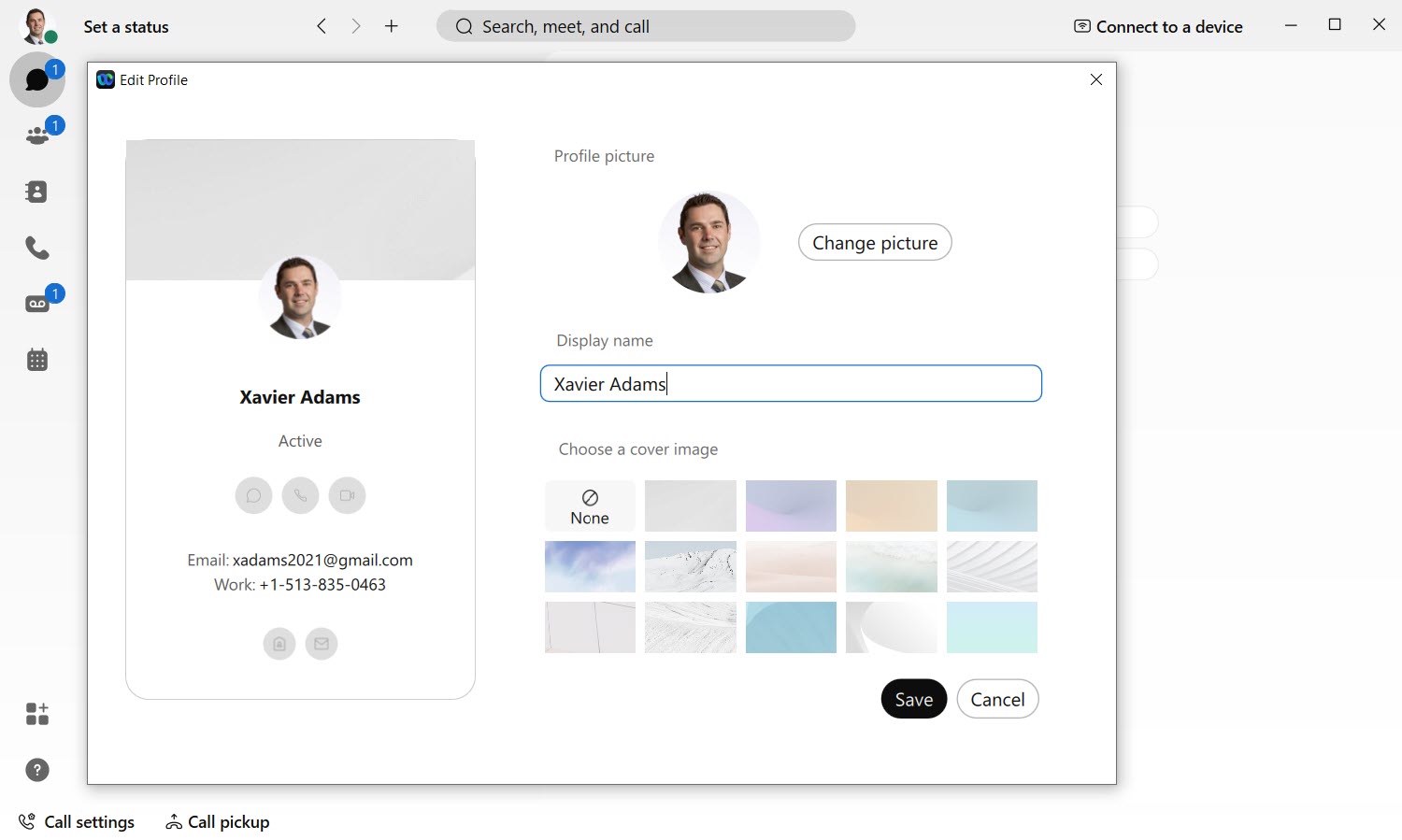Save the profile changes
The height and width of the screenshot is (840, 1402).
click(914, 699)
